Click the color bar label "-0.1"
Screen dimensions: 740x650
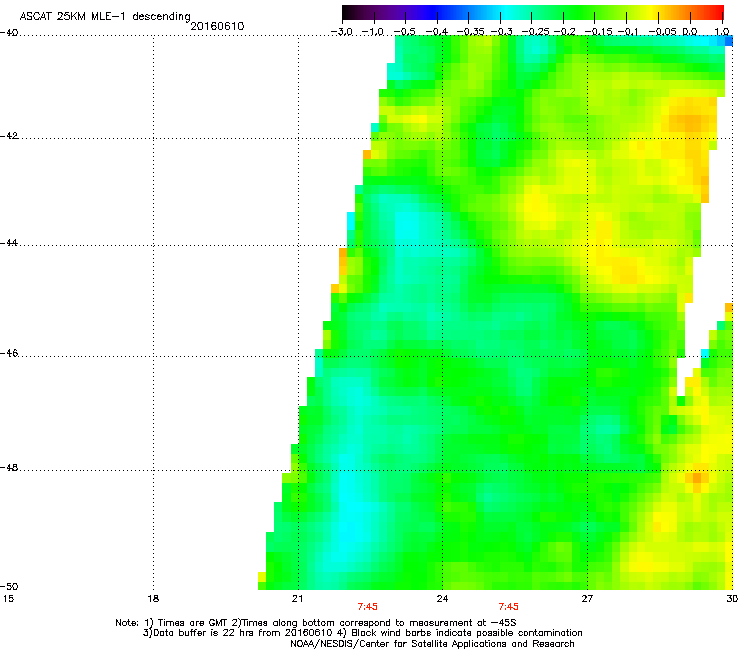tap(627, 32)
